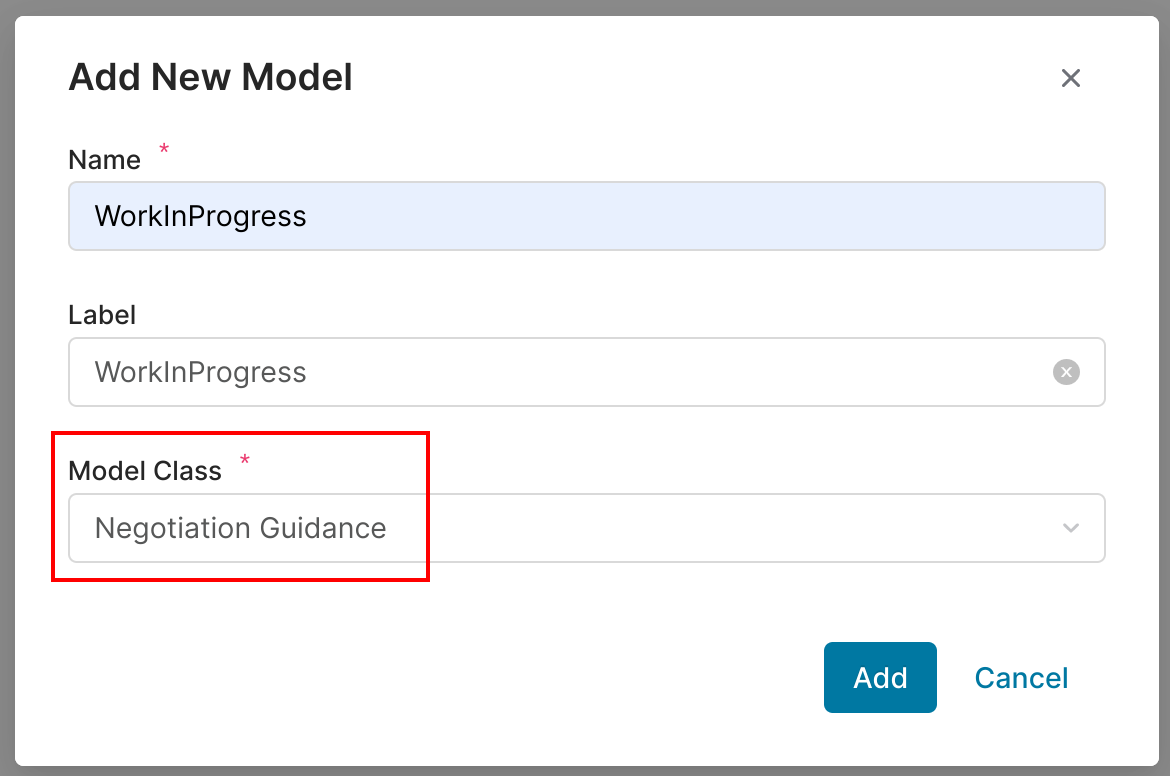
Task: Click the Name field label
Action: pyautogui.click(x=104, y=160)
